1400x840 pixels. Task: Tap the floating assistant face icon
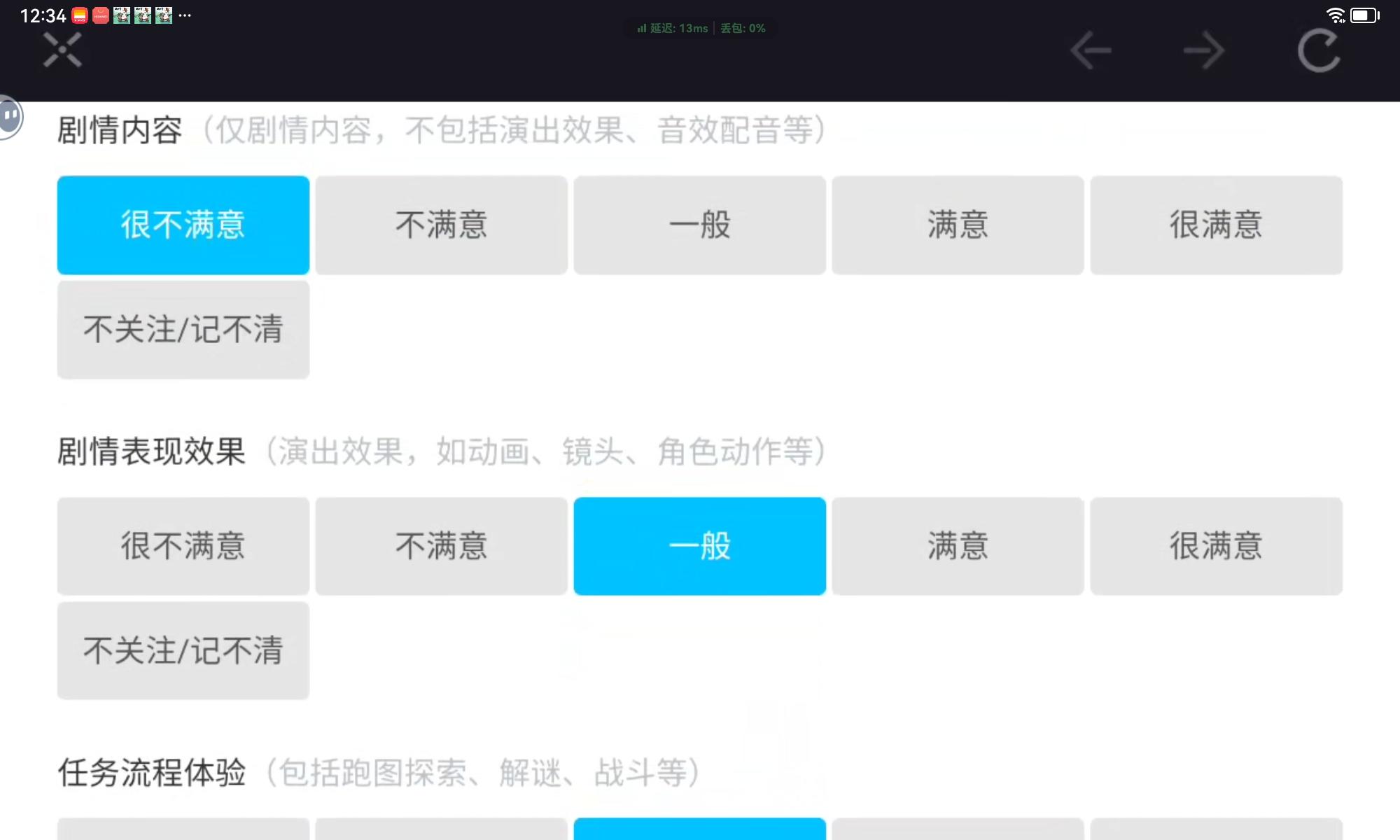coord(10,116)
